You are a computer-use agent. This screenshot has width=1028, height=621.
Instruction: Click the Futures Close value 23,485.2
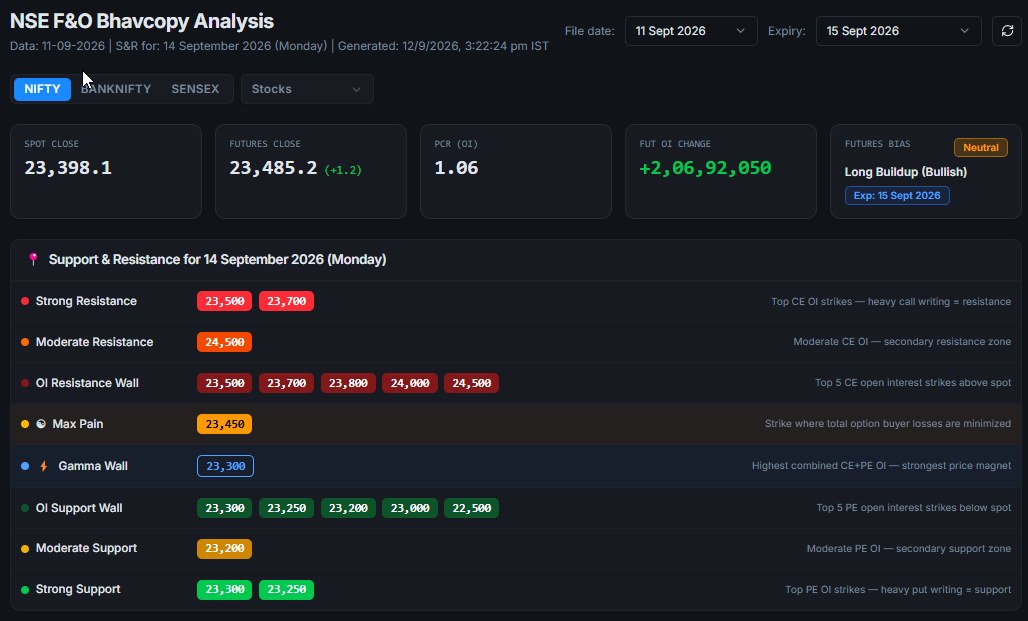273,168
